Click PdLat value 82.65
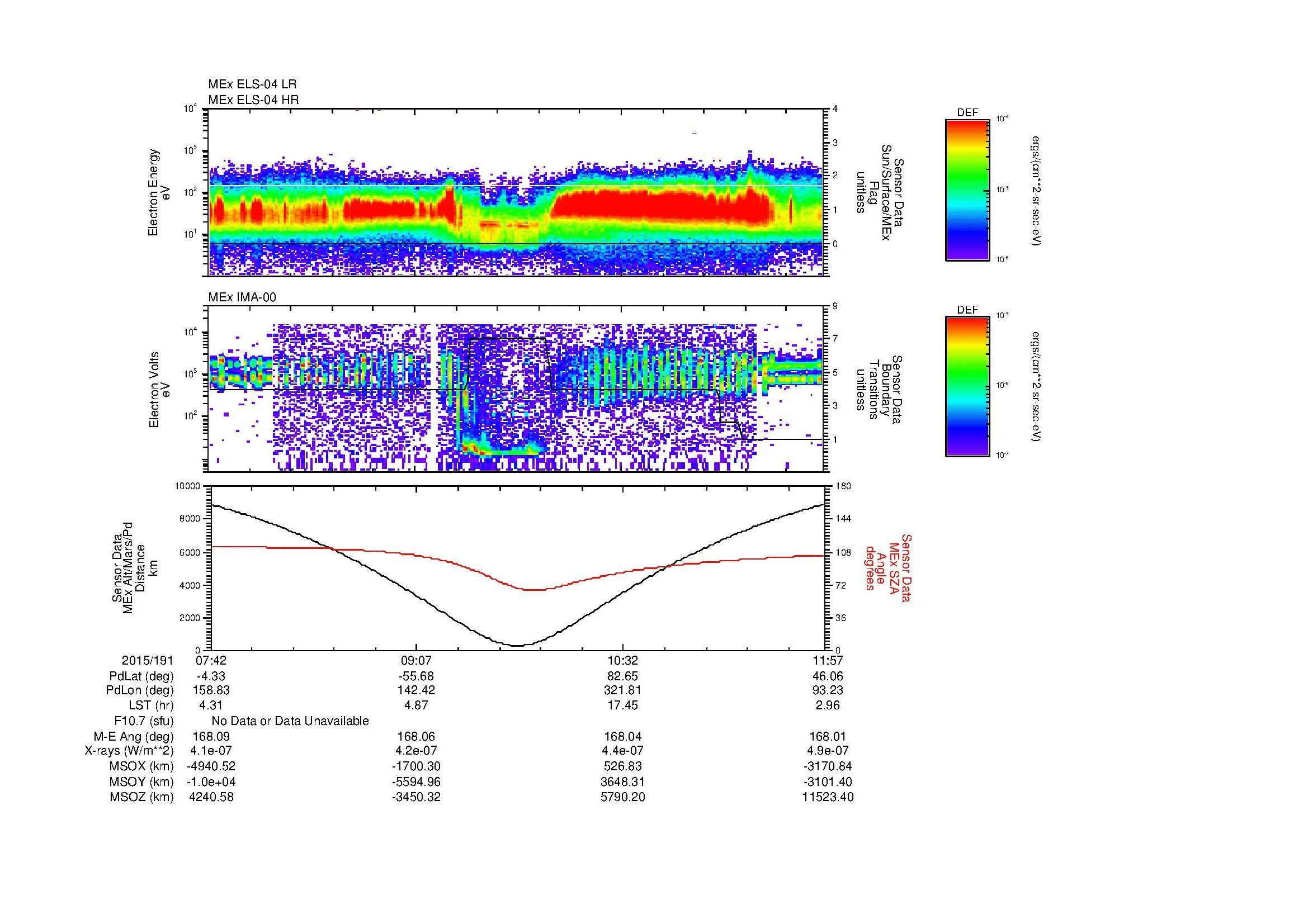Image resolution: width=1308 pixels, height=924 pixels. pyautogui.click(x=622, y=676)
